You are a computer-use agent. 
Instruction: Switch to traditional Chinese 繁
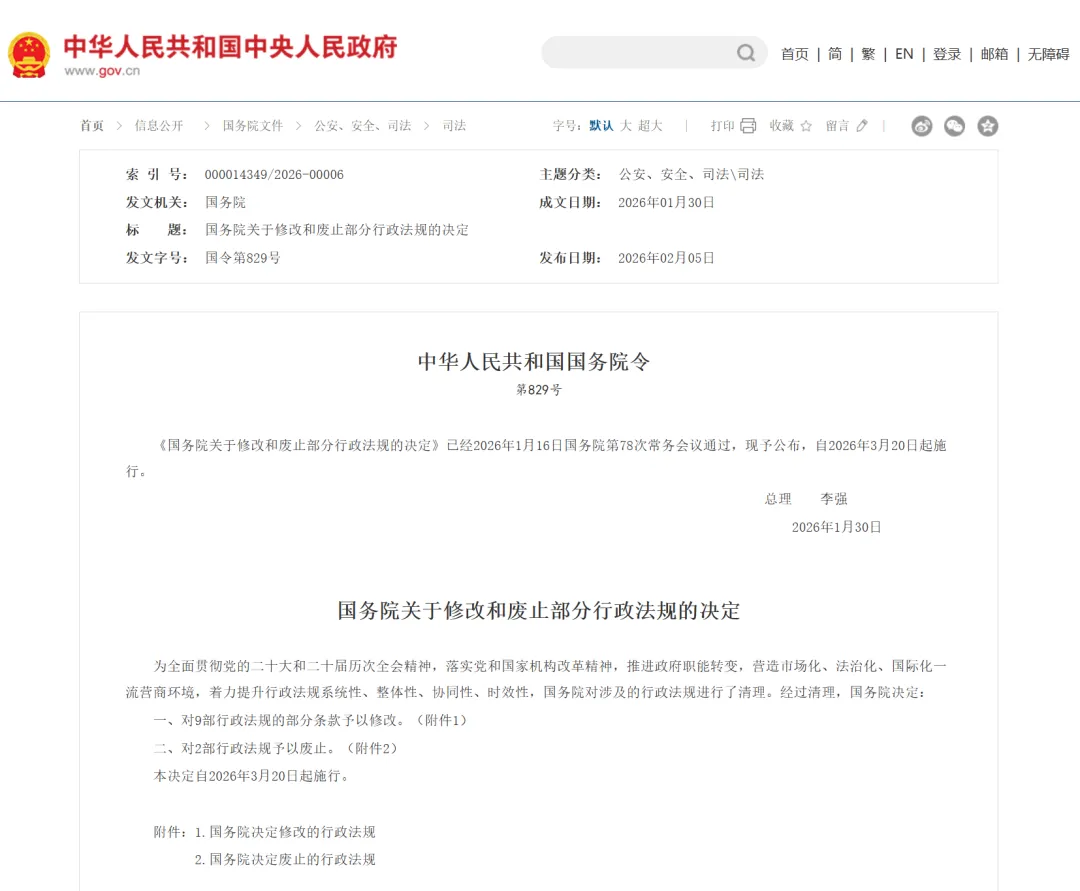click(869, 54)
